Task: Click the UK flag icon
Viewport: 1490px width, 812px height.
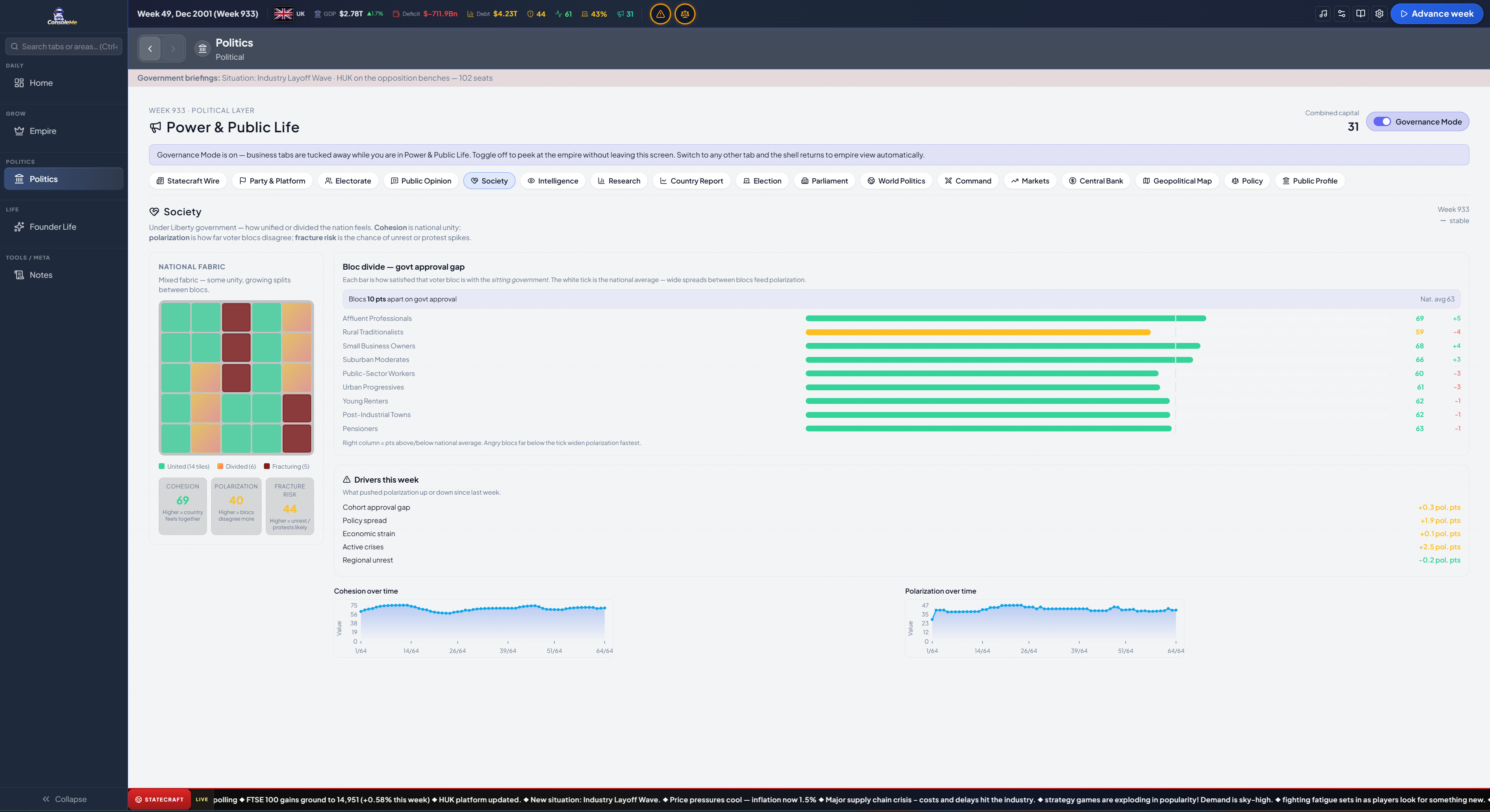Action: click(x=283, y=14)
